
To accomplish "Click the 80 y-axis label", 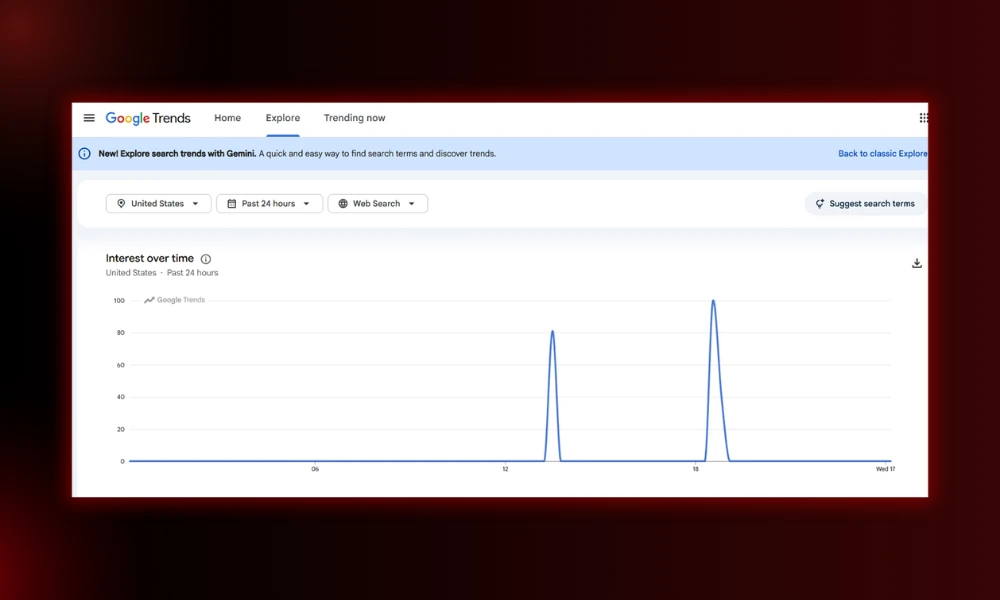I will point(121,333).
